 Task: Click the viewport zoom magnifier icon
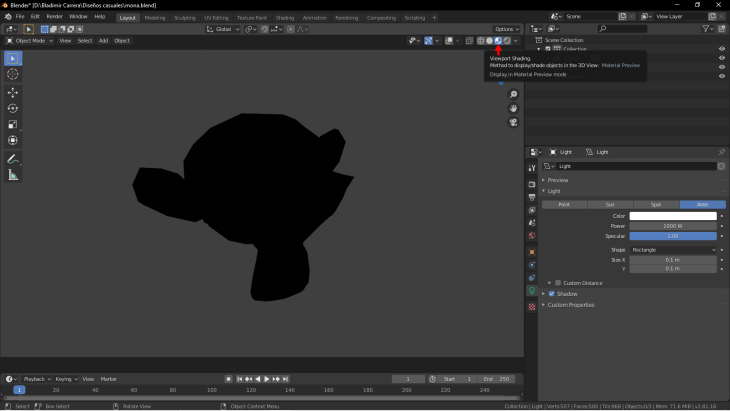click(x=513, y=94)
